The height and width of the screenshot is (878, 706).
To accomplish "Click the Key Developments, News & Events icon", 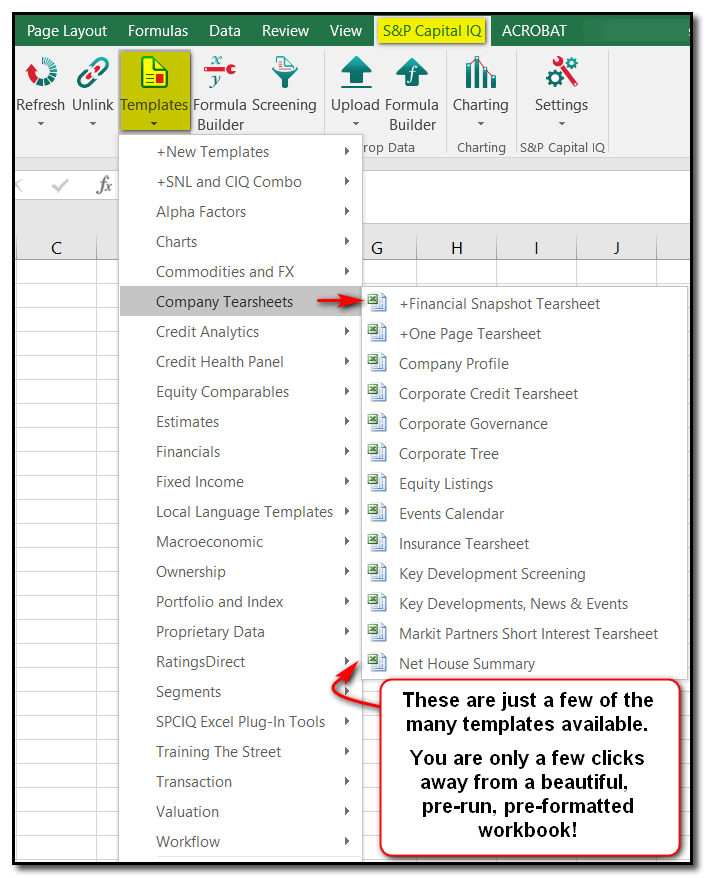I will (377, 602).
